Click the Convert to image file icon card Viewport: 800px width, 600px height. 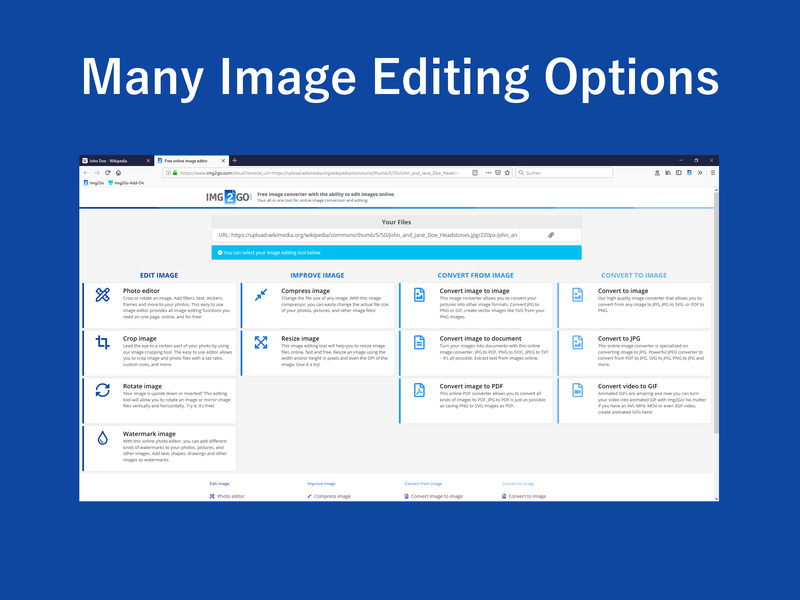tap(578, 295)
